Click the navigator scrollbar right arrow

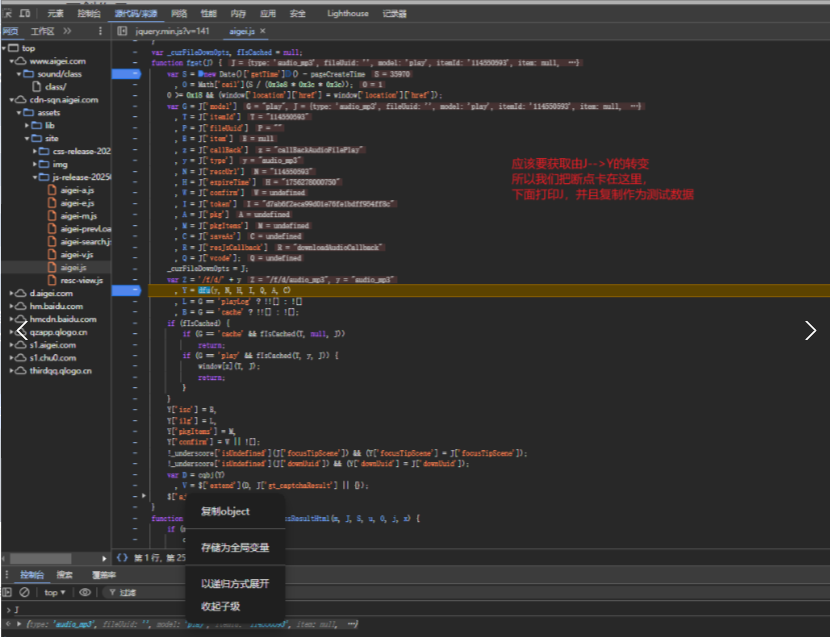pyautogui.click(x=104, y=558)
